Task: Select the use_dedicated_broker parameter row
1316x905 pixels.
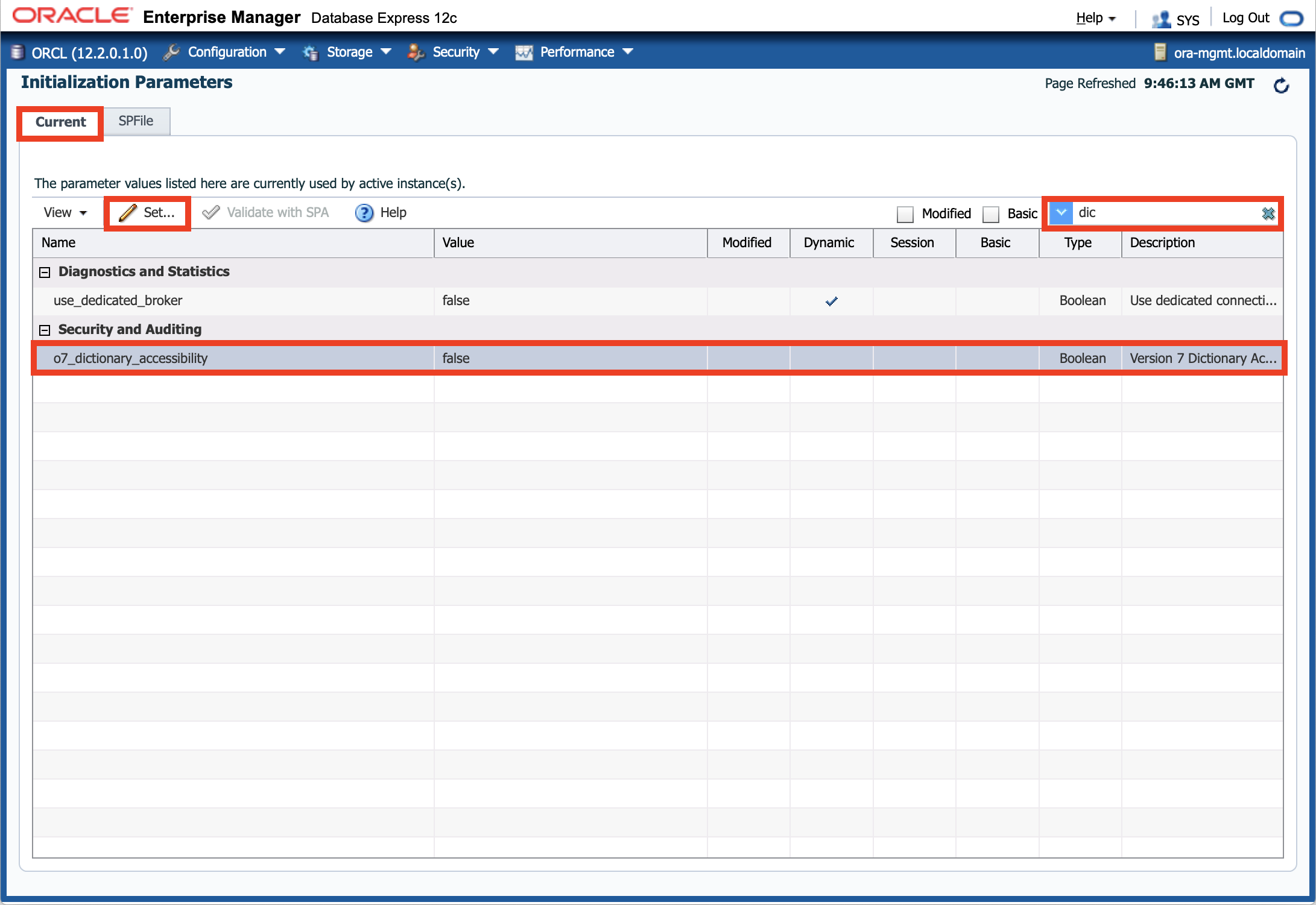Action: pos(658,301)
